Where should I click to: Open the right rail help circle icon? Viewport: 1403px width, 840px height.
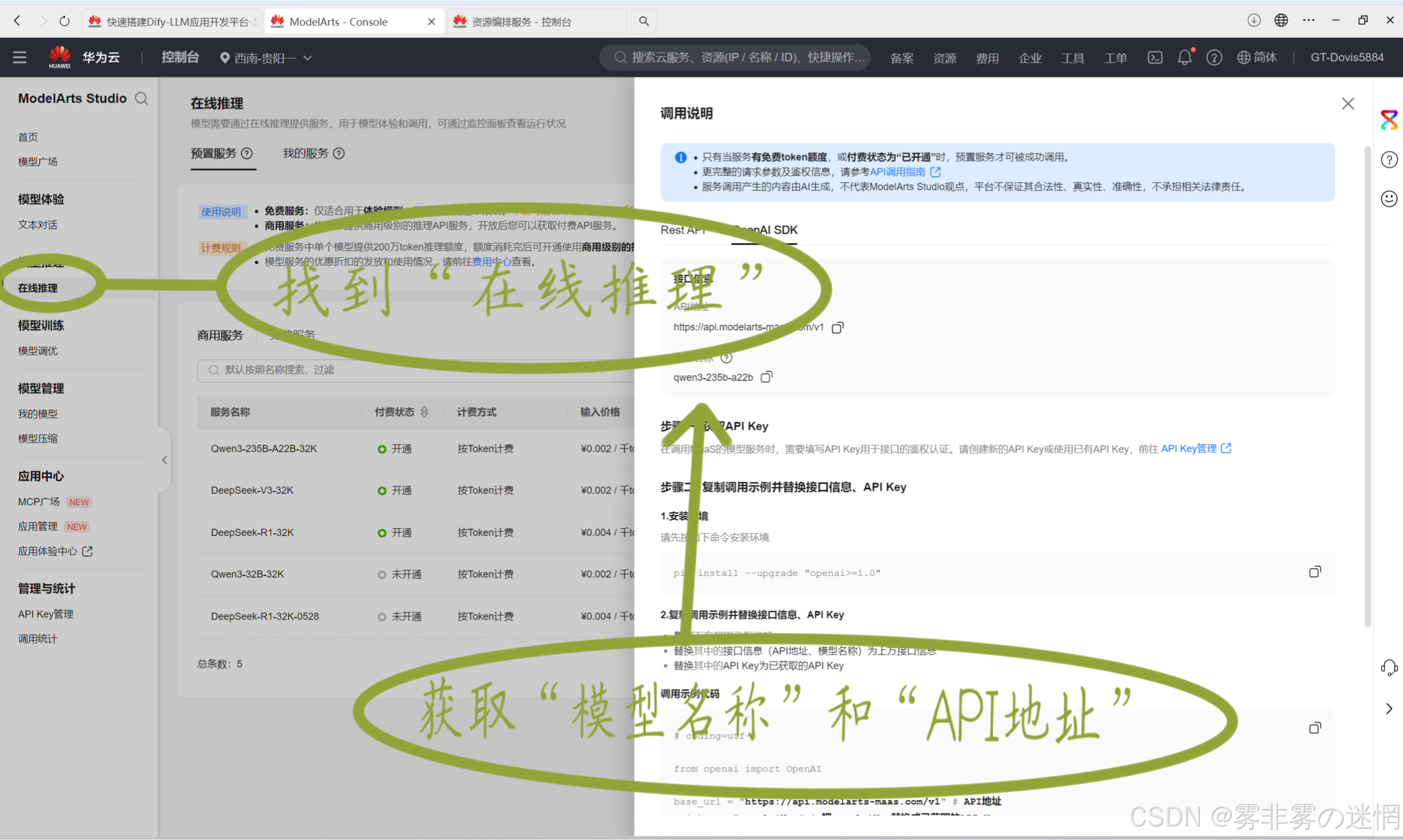point(1388,160)
